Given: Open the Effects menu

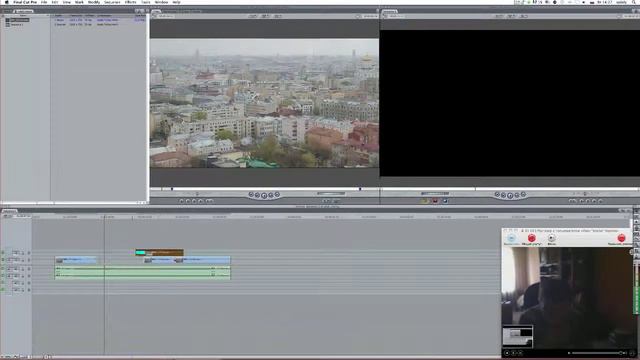Looking at the screenshot, I should [131, 2].
